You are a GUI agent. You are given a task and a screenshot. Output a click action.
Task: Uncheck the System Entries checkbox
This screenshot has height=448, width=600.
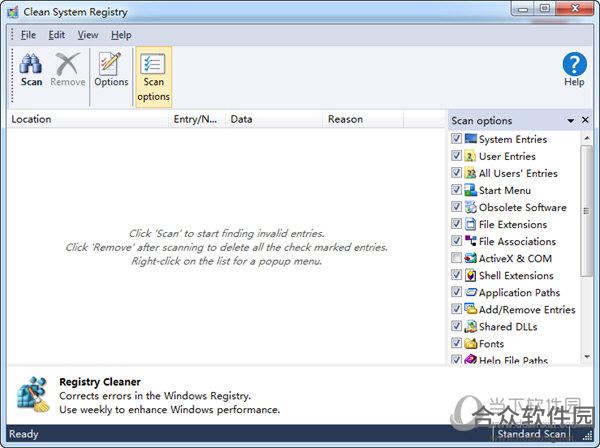(x=456, y=138)
